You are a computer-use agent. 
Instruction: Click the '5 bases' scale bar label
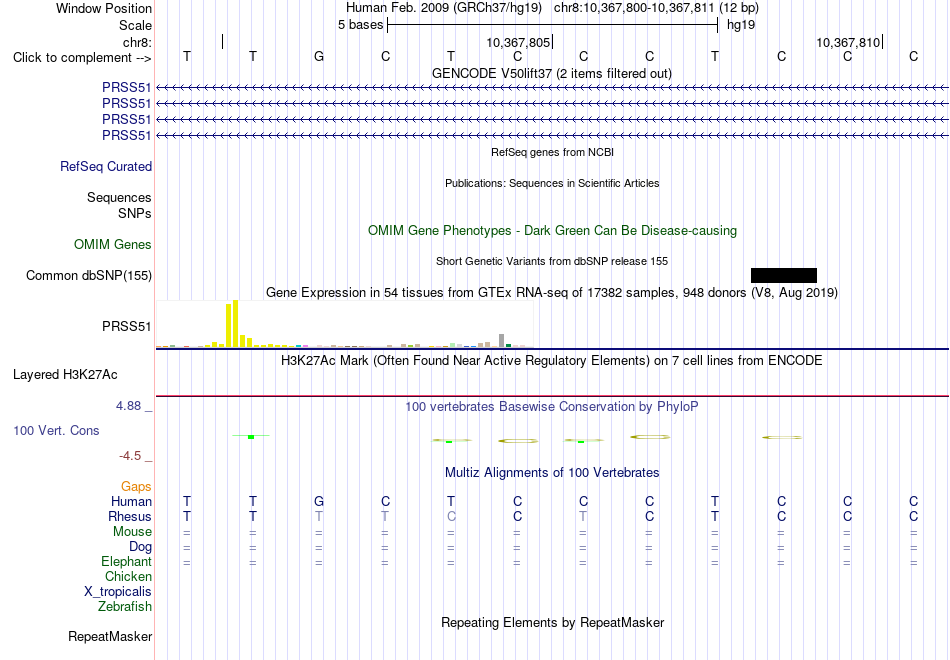pos(360,25)
